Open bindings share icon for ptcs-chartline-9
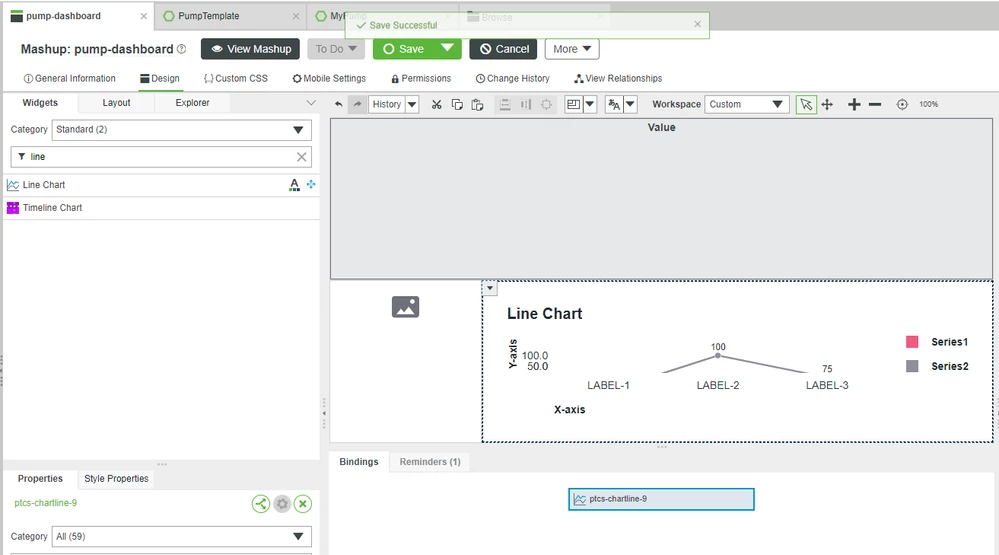The height and width of the screenshot is (555, 999). pyautogui.click(x=261, y=504)
